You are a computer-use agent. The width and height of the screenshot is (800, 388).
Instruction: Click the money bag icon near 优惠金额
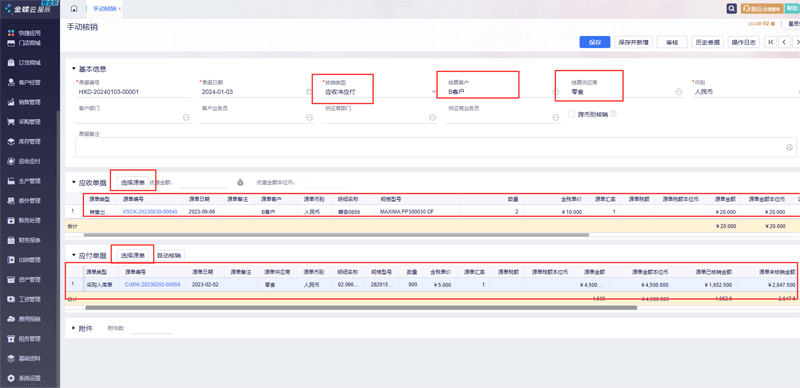tap(240, 182)
